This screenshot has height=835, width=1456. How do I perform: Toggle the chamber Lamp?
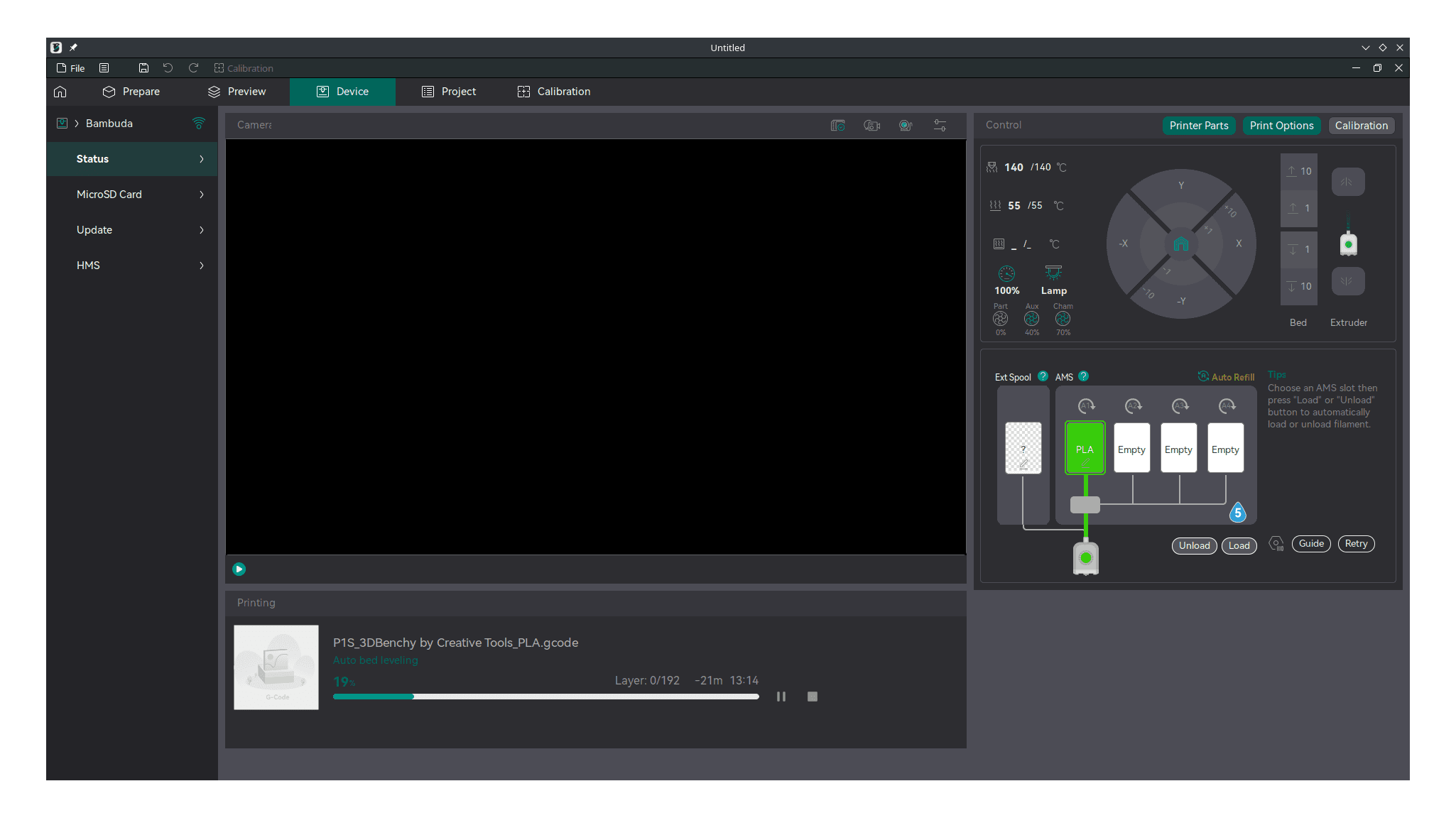point(1053,273)
